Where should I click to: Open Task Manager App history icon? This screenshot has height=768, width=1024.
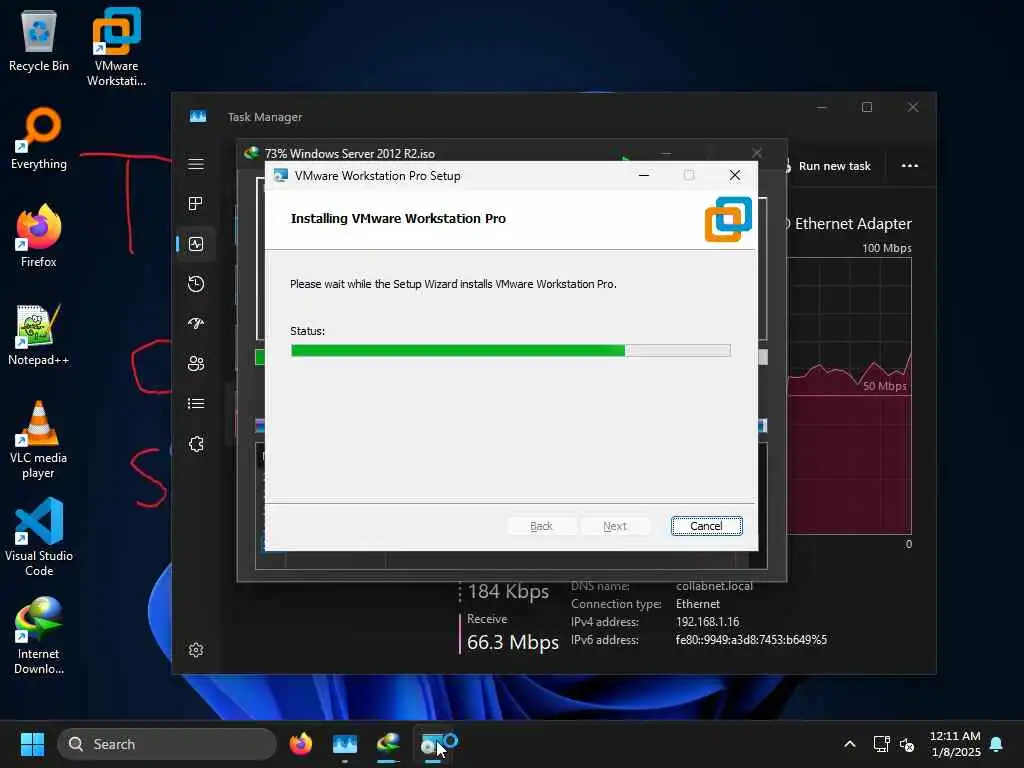coord(196,284)
